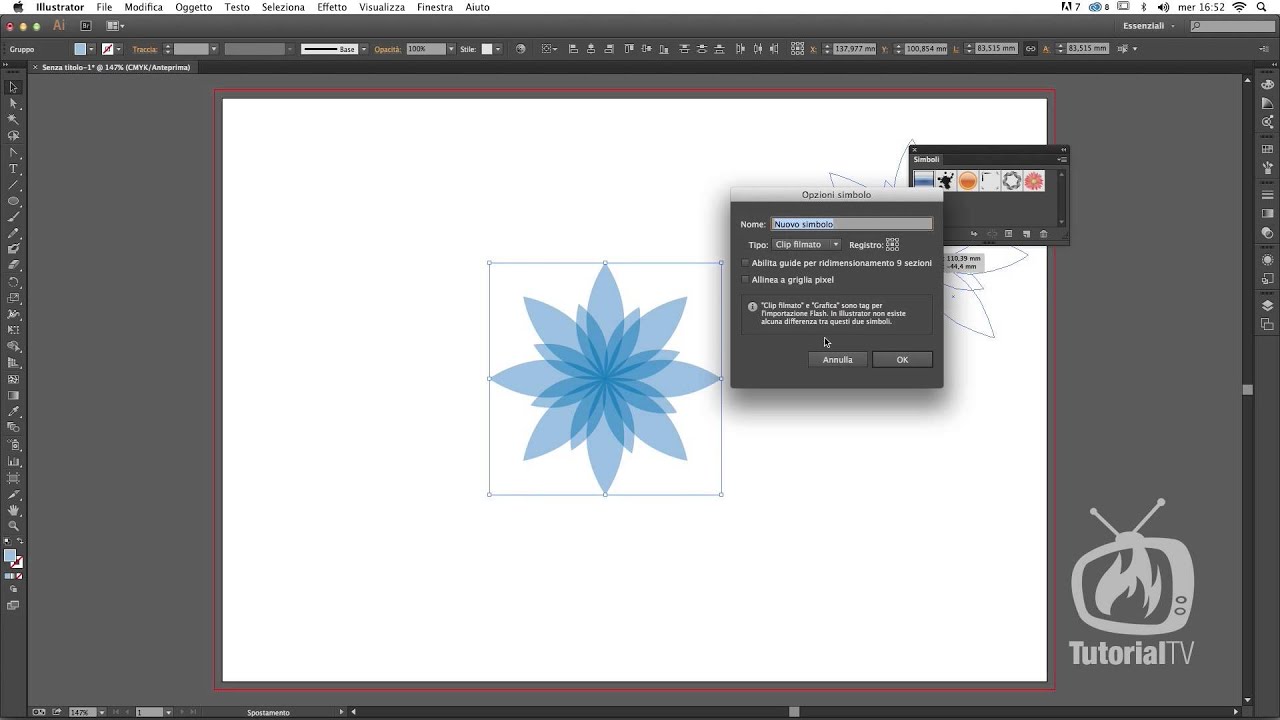Click the blue gradient symbol thumbnail
The width and height of the screenshot is (1280, 720).
coord(924,180)
